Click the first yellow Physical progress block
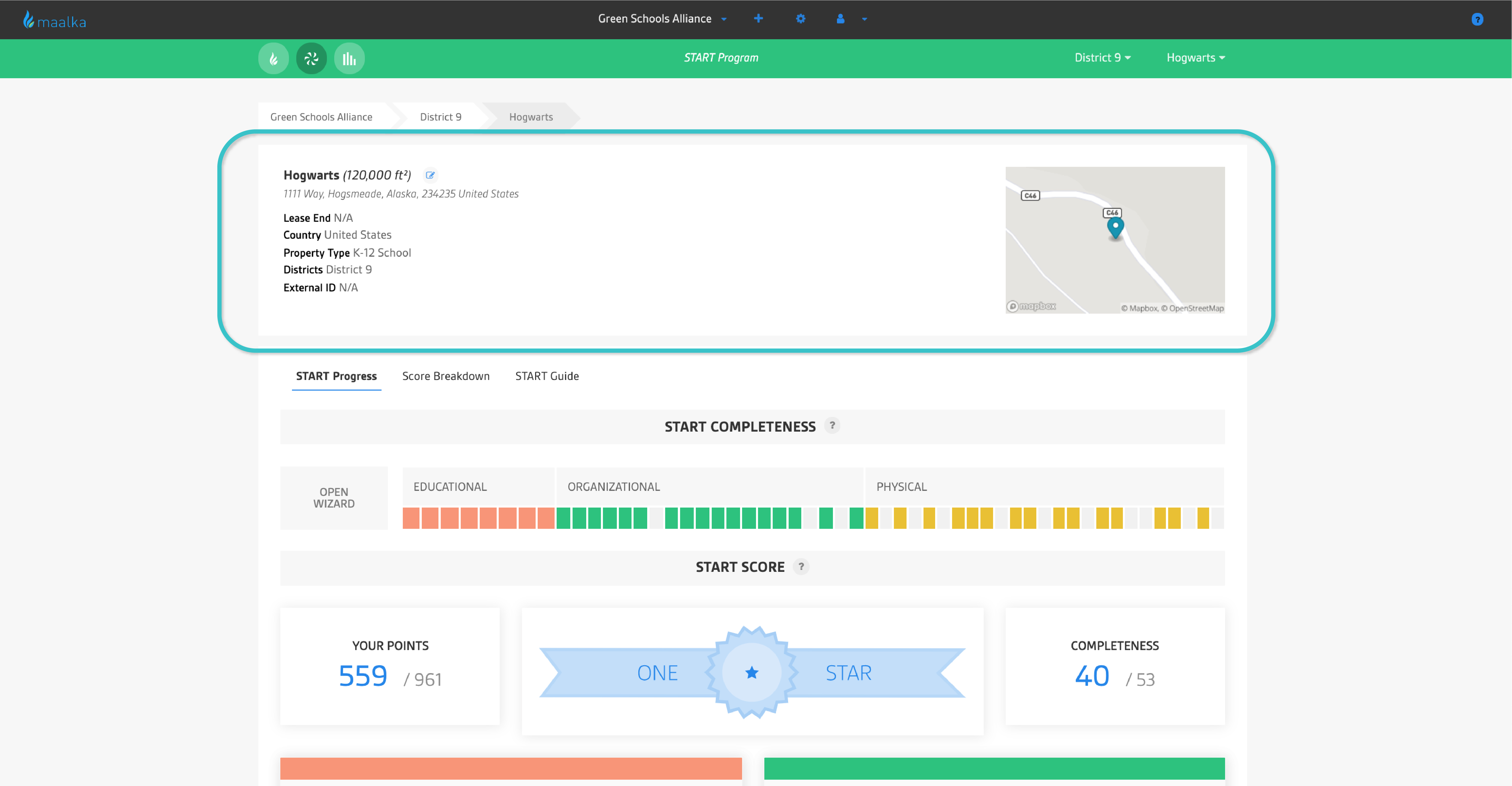This screenshot has height=786, width=1512. pyautogui.click(x=872, y=518)
